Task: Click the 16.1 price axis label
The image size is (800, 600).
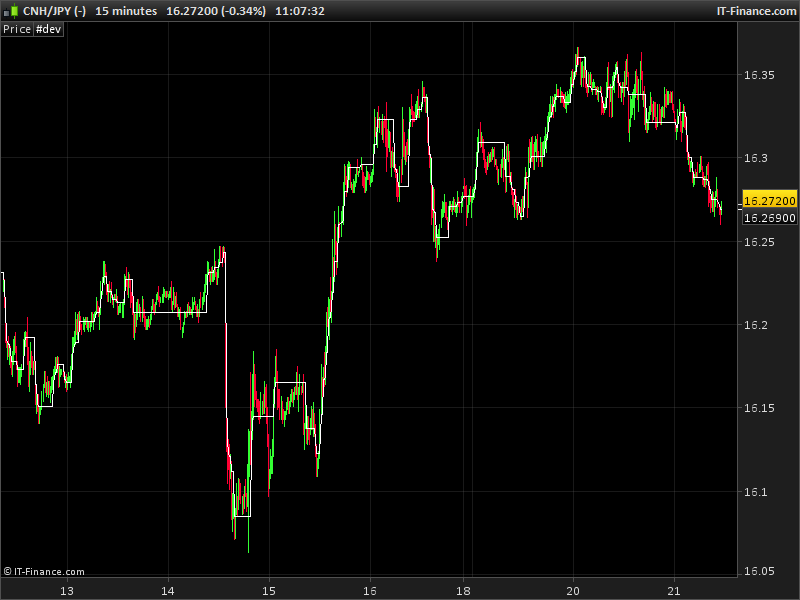Action: coord(756,492)
